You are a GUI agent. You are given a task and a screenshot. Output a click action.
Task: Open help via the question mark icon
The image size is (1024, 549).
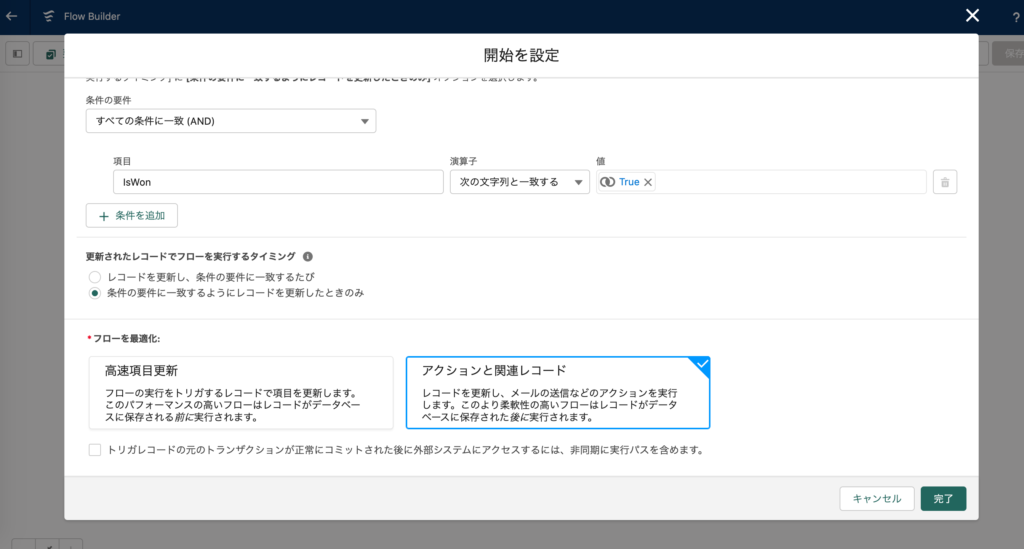pyautogui.click(x=1016, y=16)
